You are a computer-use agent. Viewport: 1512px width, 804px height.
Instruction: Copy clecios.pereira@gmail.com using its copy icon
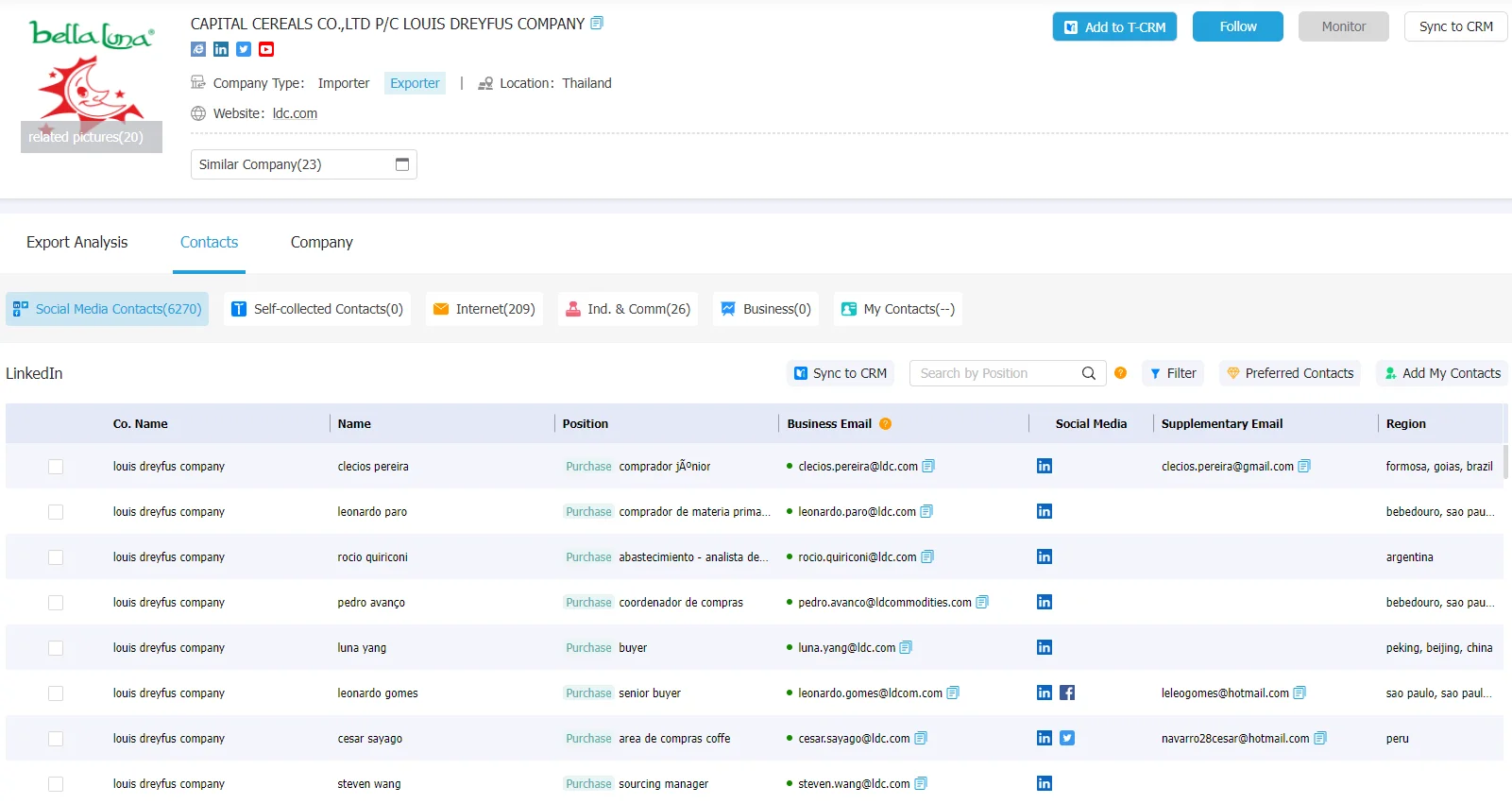1304,466
